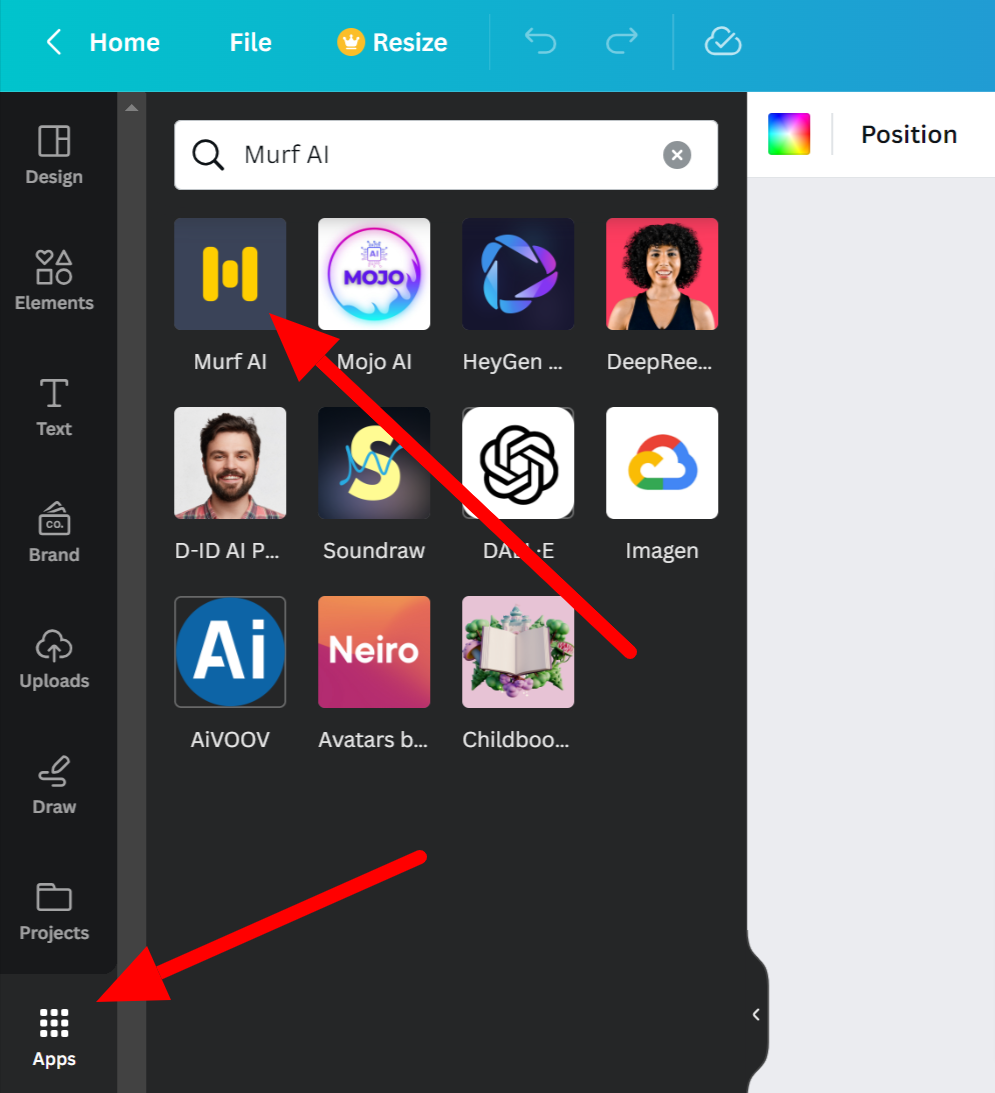
Task: Go back with the Home chevron
Action: coord(54,42)
